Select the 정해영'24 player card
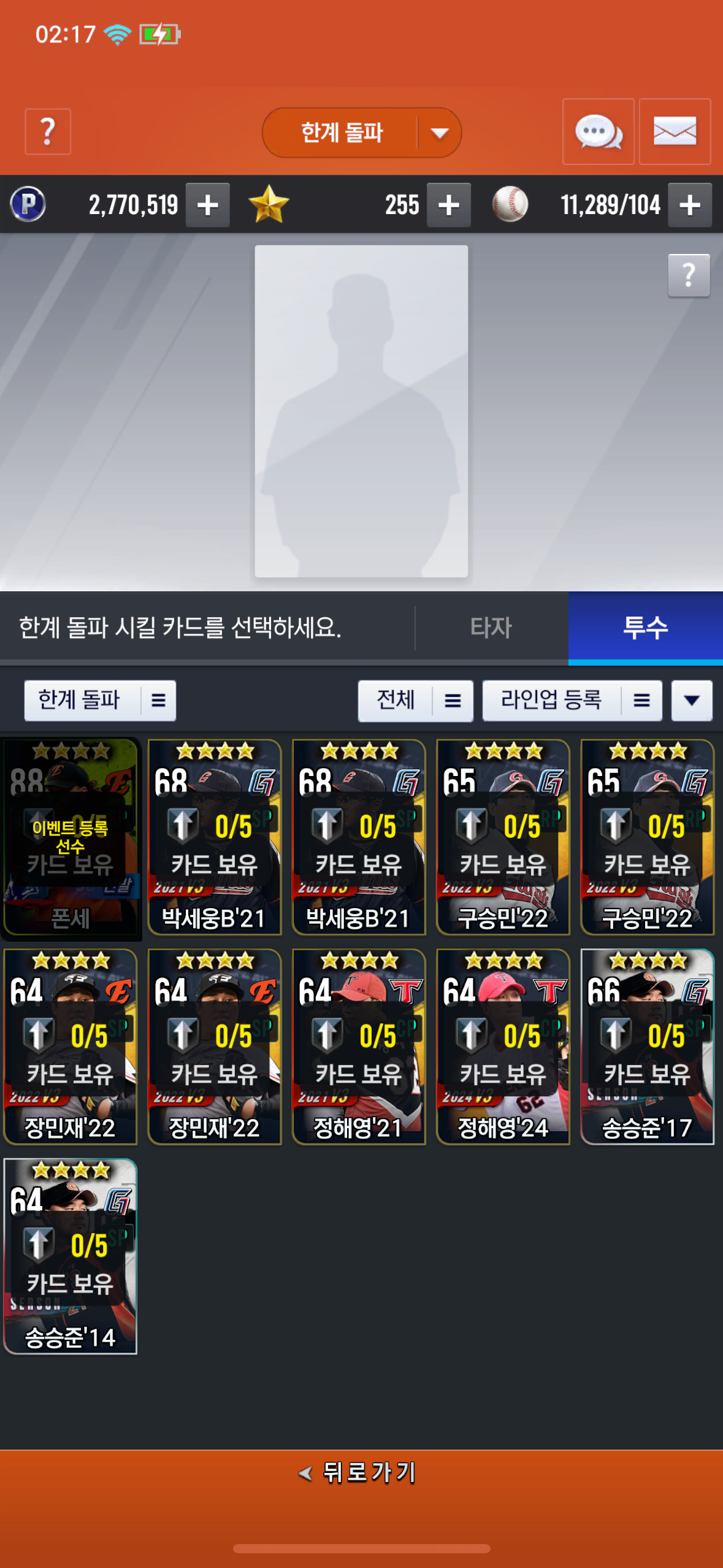Screen dimensions: 723x1568 [x=503, y=1047]
